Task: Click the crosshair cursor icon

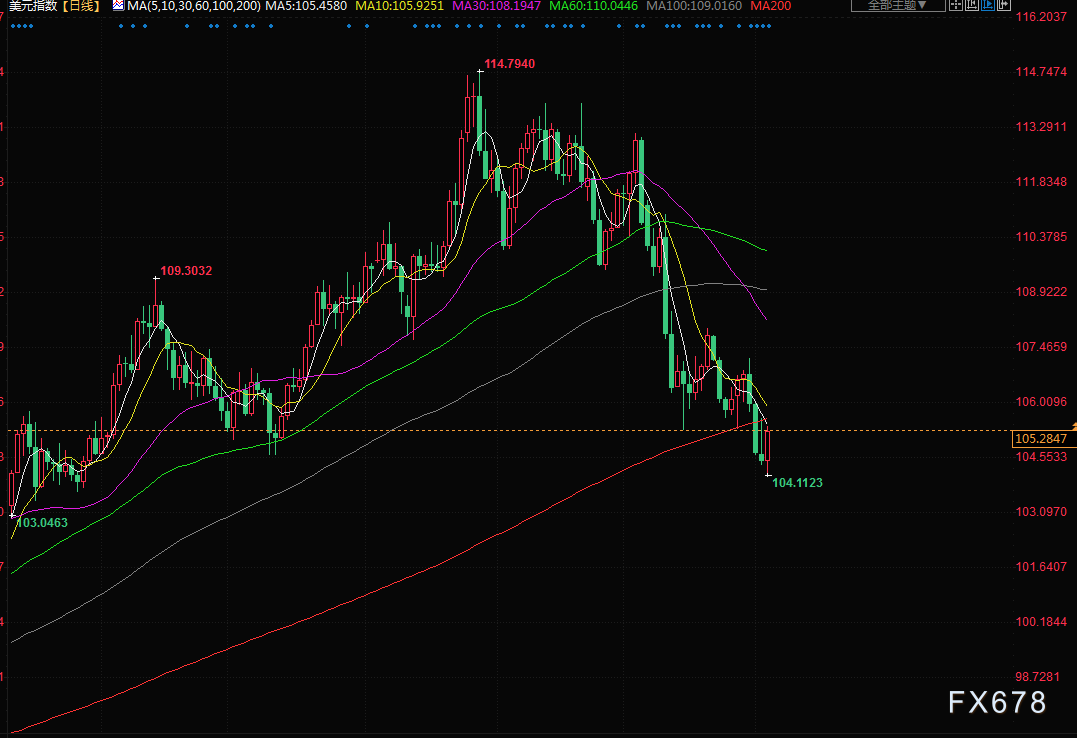Action: (x=956, y=5)
